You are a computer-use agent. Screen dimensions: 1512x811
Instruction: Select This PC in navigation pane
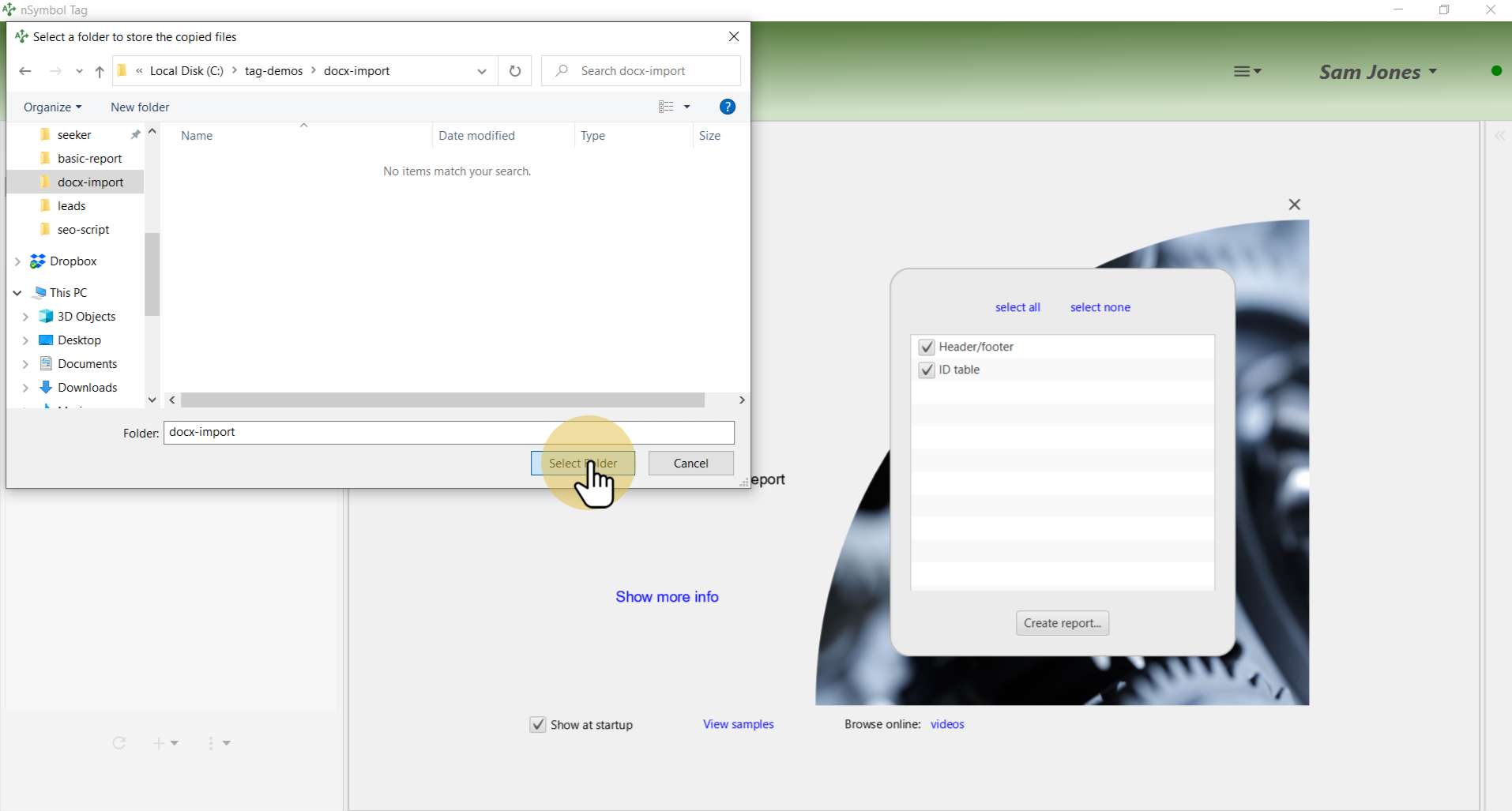point(68,293)
